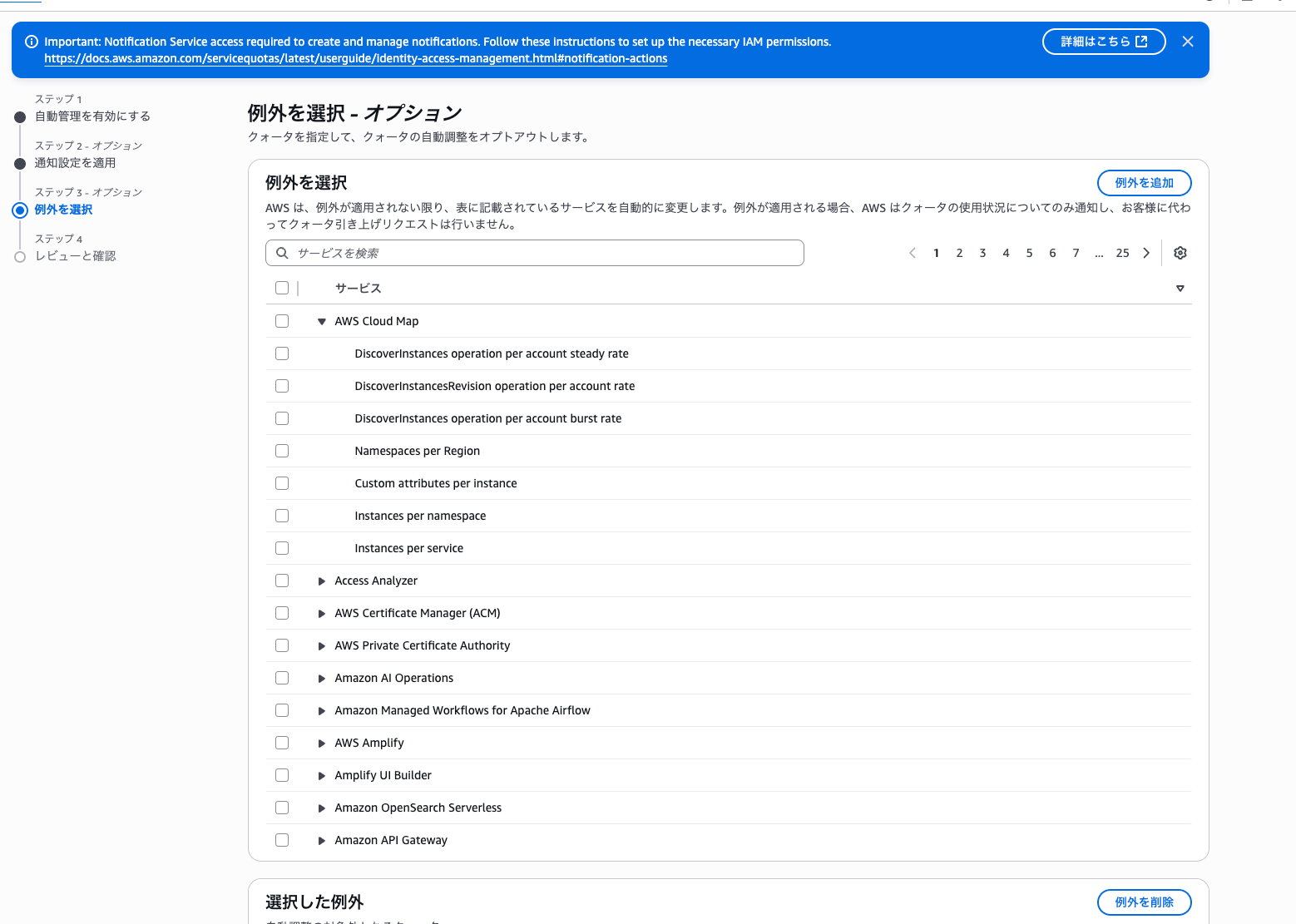Check Instances per namespace checkbox
1296x924 pixels.
[x=282, y=516]
